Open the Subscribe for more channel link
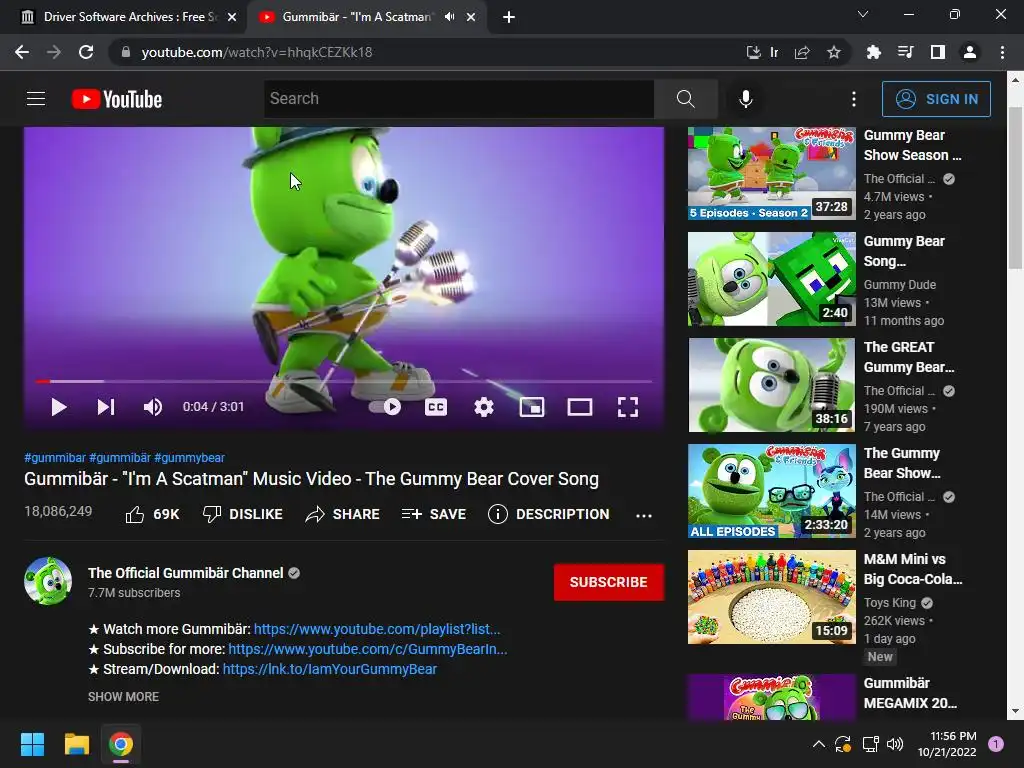This screenshot has width=1024, height=768. [x=368, y=649]
